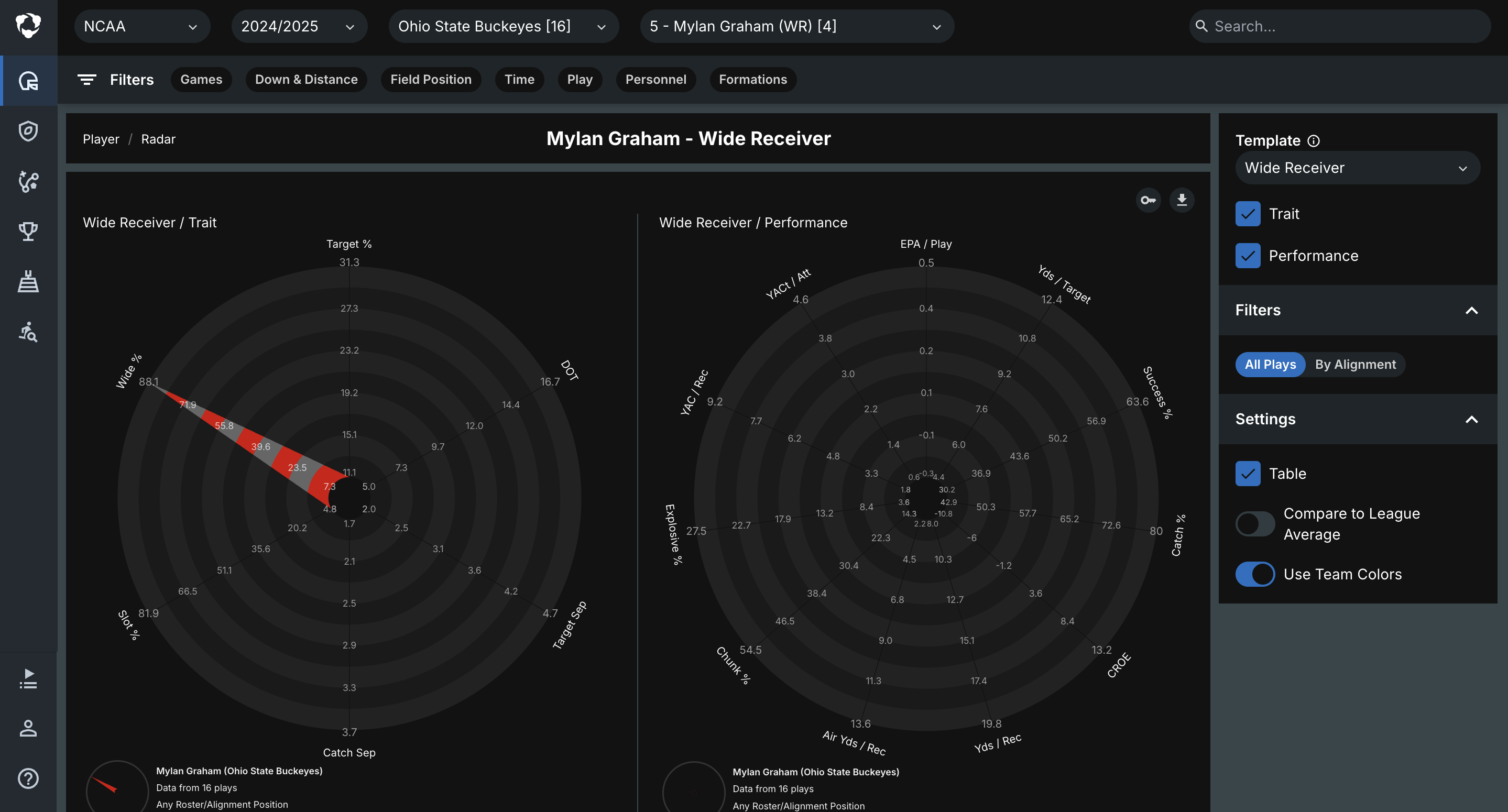This screenshot has width=1508, height=812.
Task: Open the Down & Distance filter tab
Action: coord(306,80)
